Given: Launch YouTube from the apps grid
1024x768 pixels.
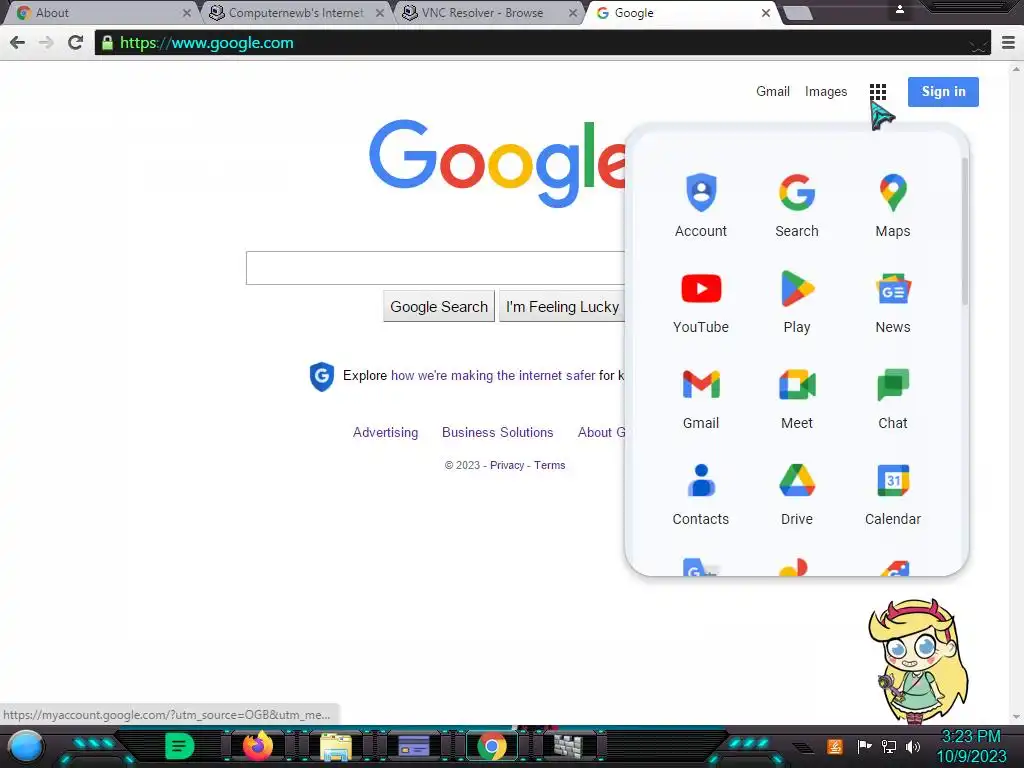Looking at the screenshot, I should coord(701,302).
